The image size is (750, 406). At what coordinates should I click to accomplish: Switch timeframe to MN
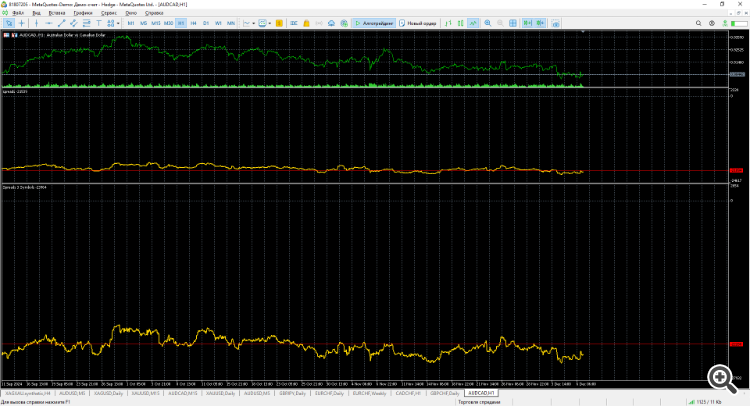[231, 23]
